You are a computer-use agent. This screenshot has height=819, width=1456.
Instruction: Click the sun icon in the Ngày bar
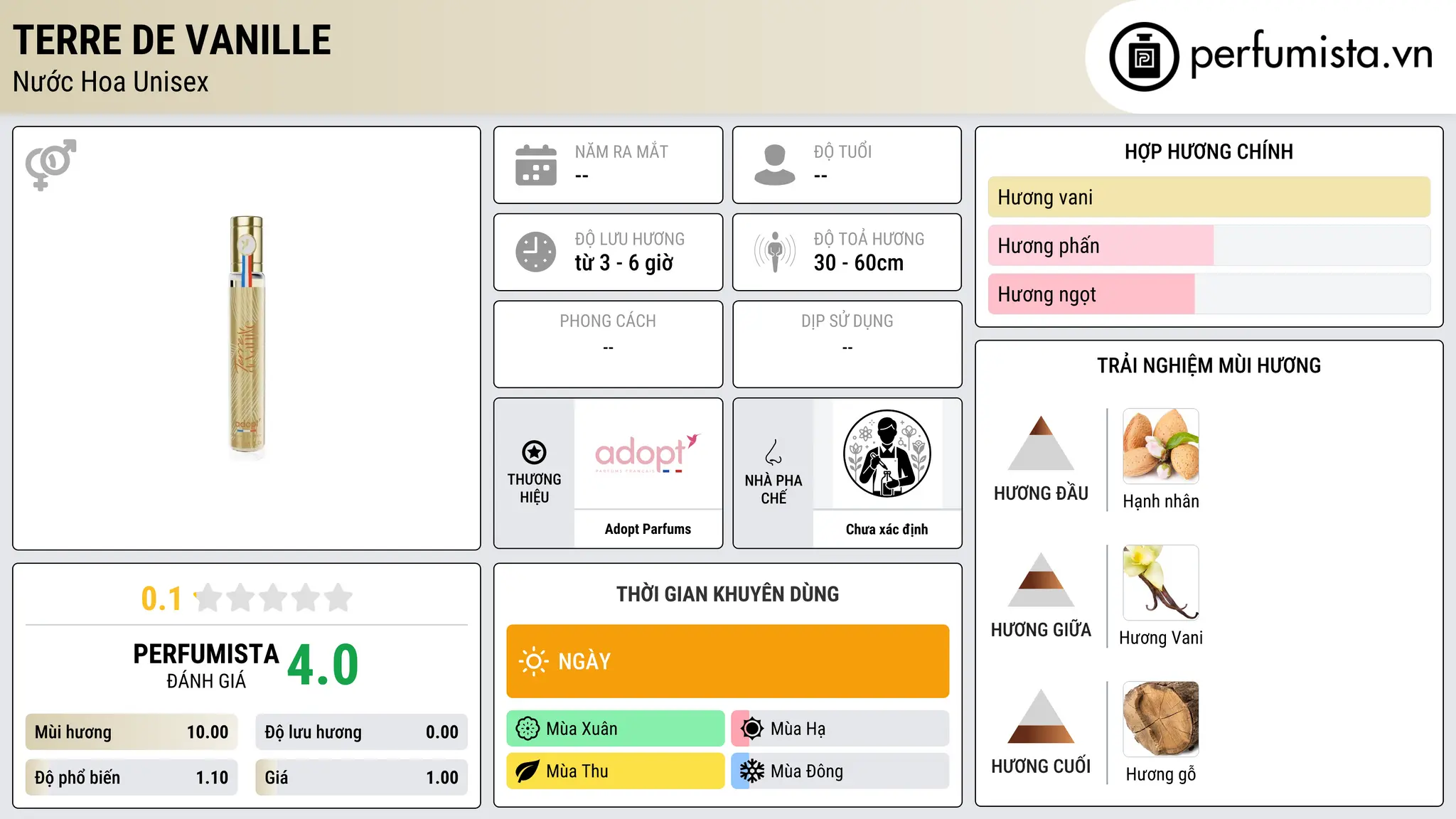tap(533, 661)
